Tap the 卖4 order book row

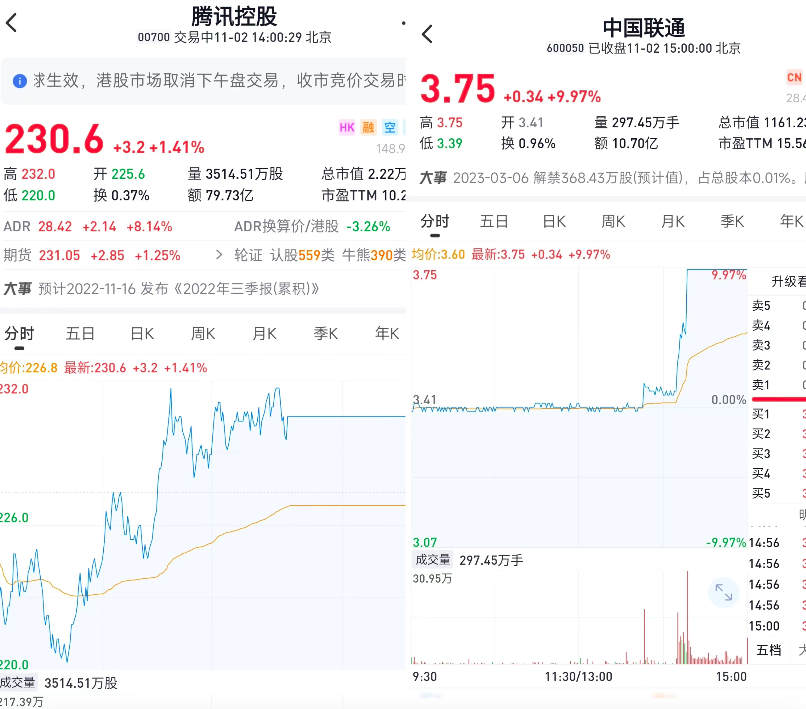point(779,325)
